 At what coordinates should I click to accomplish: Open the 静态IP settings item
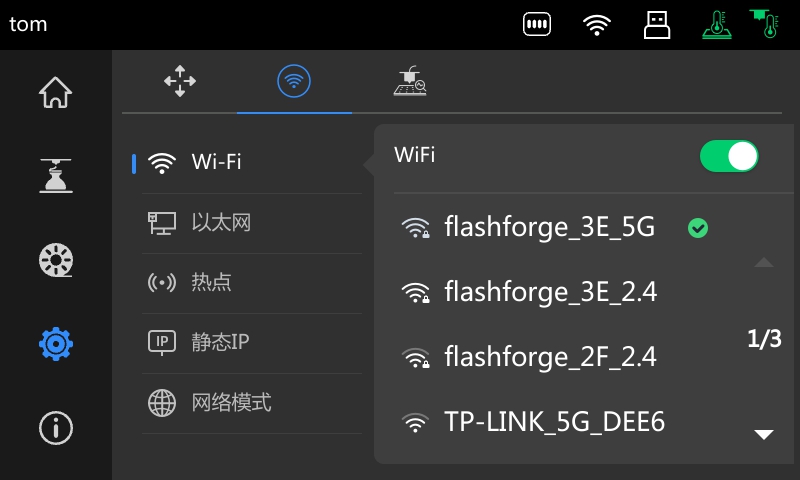click(252, 343)
